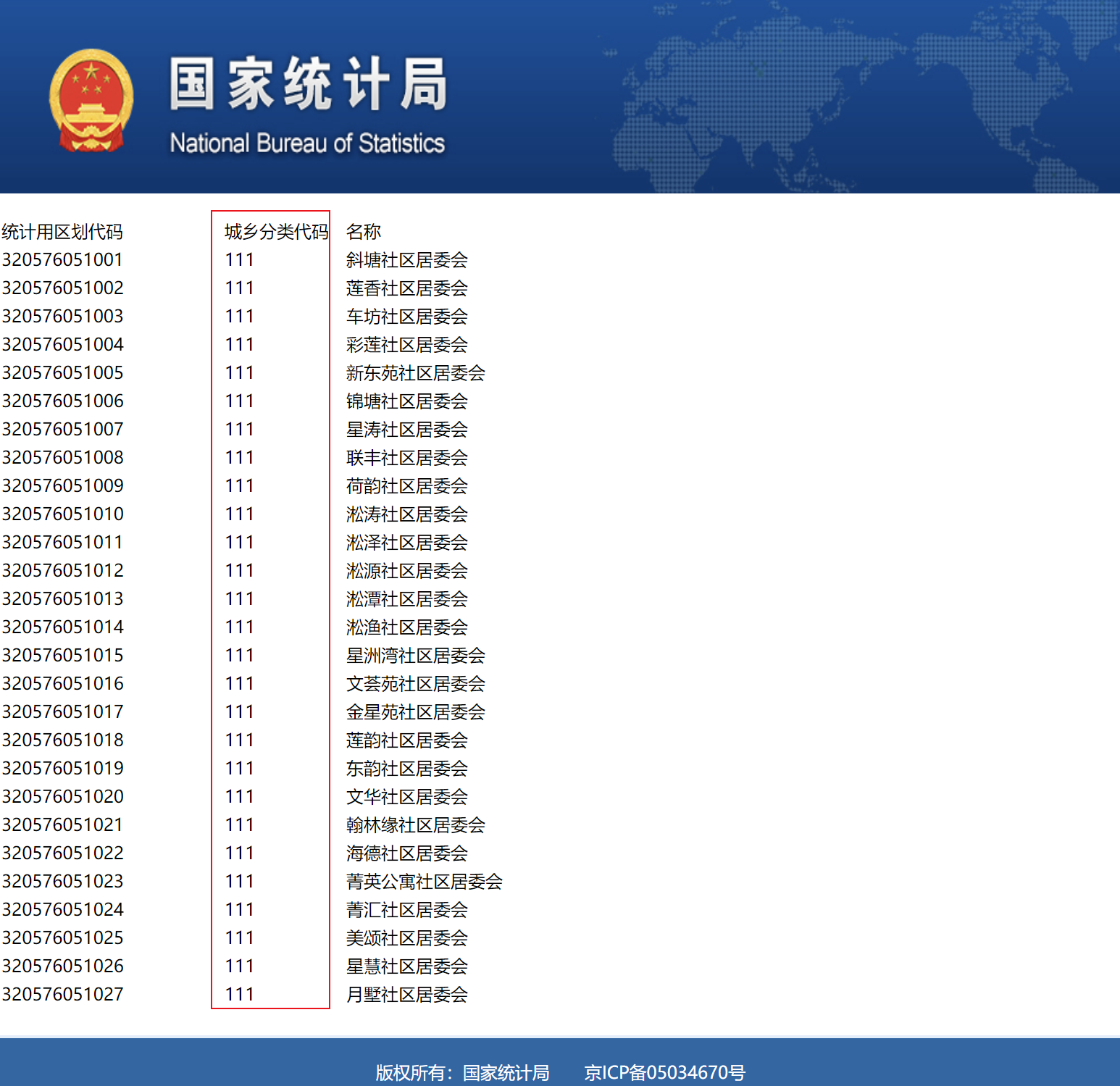The image size is (1120, 1086).
Task: Select code 320576051022
Action: [62, 853]
